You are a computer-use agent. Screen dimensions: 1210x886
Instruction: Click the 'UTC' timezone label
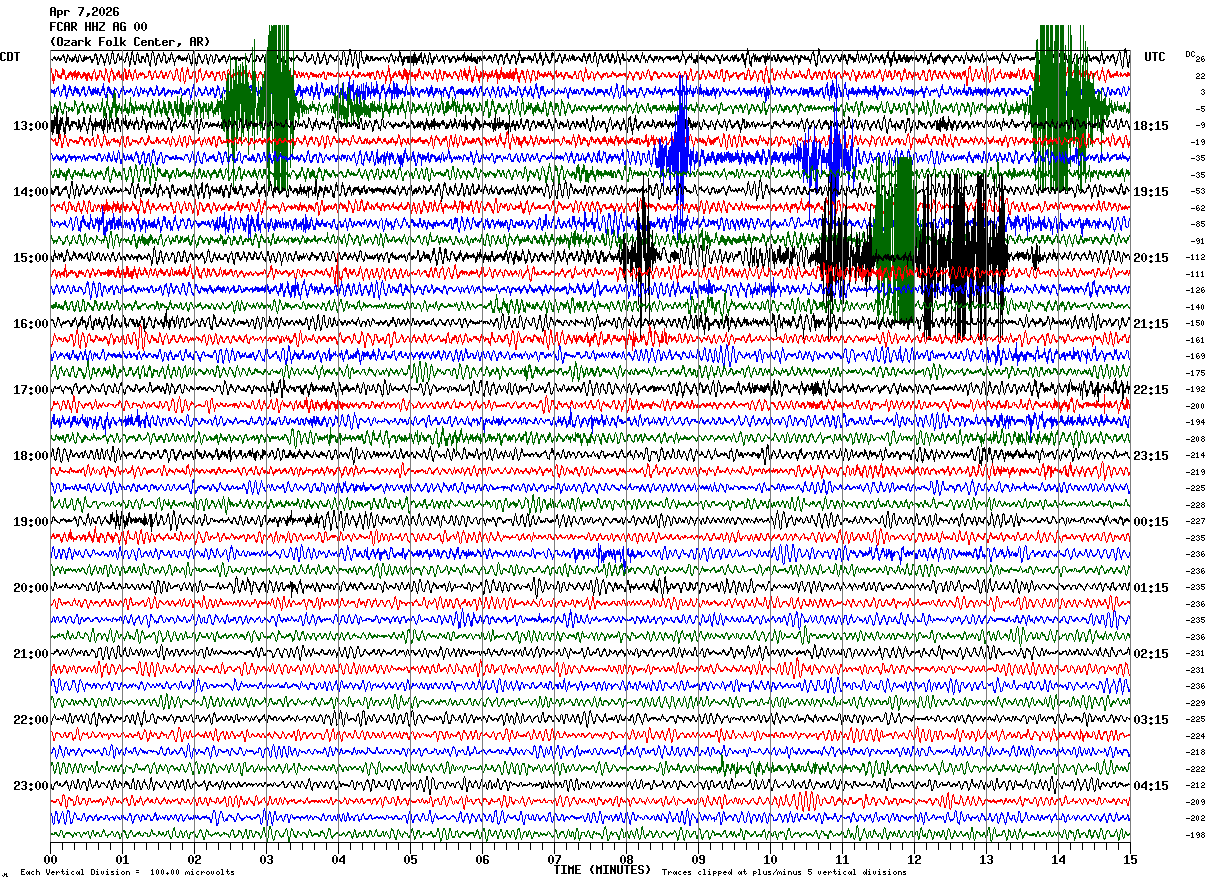[1155, 57]
